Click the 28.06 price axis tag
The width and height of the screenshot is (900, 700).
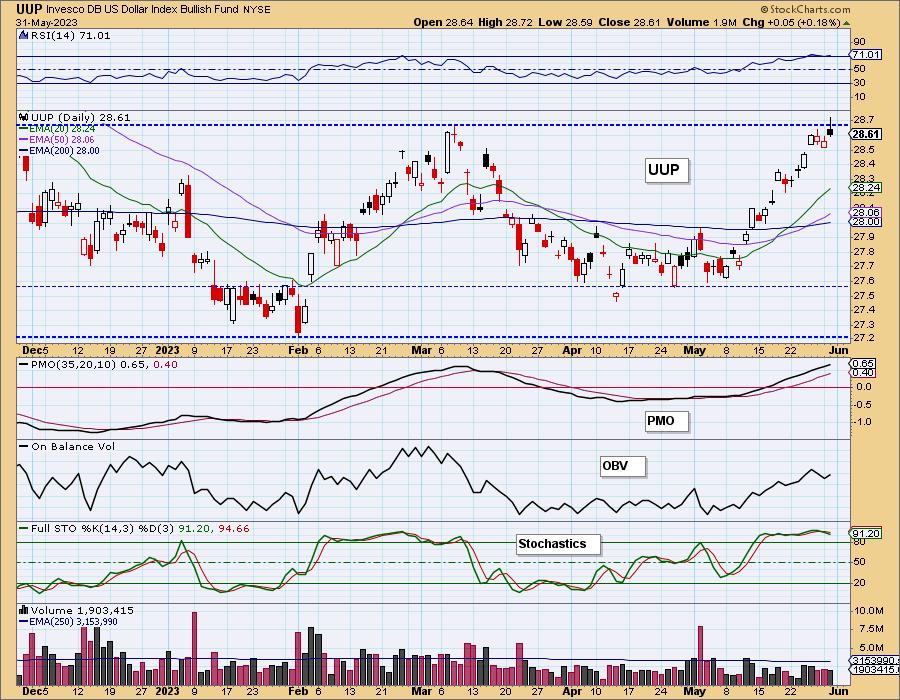click(865, 212)
